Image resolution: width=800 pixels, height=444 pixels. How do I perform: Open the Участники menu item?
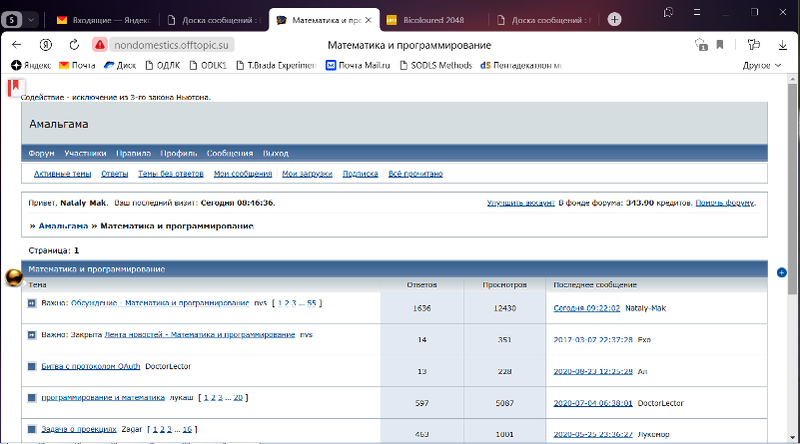tap(85, 153)
